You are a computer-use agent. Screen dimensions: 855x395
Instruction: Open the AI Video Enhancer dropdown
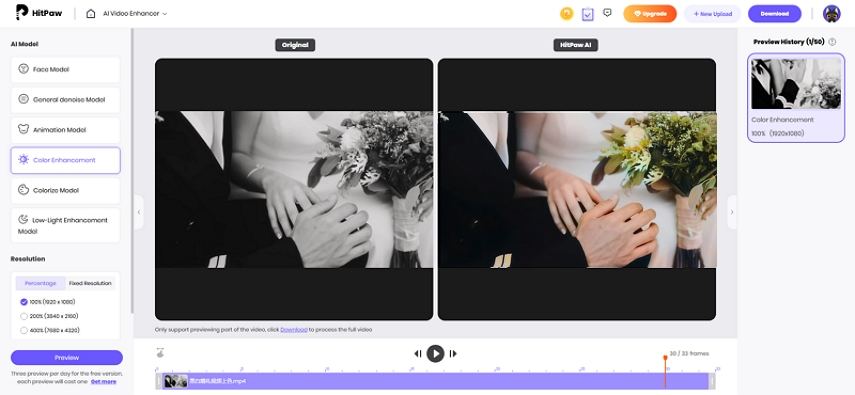135,14
